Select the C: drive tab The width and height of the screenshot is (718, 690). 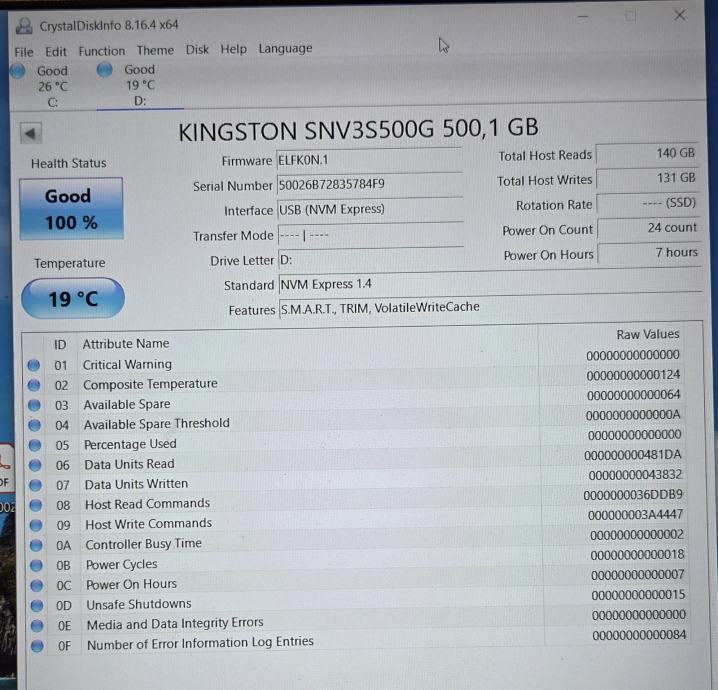52,87
